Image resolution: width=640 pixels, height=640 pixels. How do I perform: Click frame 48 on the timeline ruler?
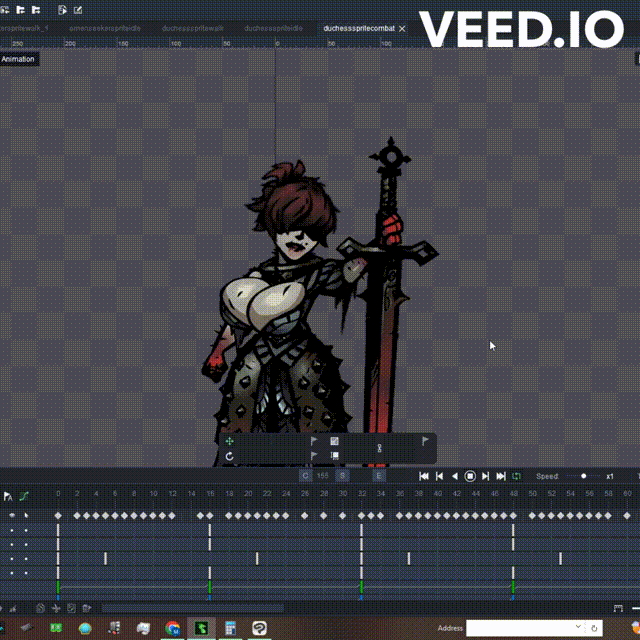513,494
